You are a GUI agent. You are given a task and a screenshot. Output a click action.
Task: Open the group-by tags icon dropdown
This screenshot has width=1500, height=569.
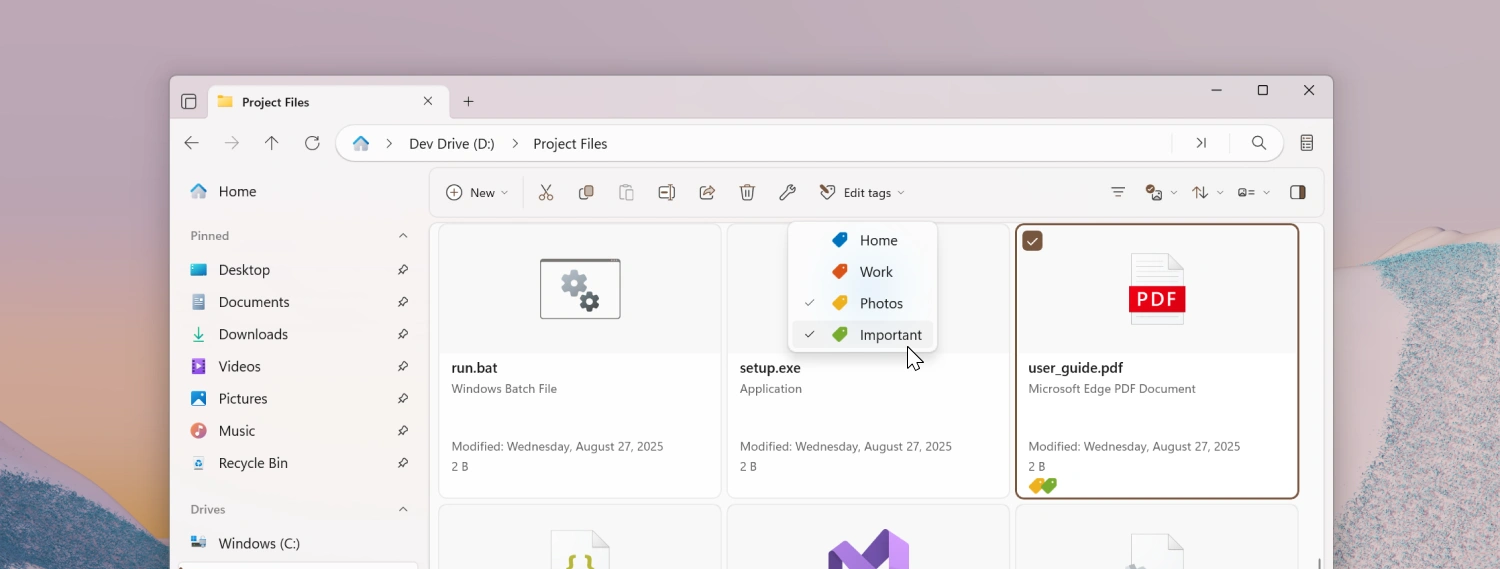click(1161, 193)
